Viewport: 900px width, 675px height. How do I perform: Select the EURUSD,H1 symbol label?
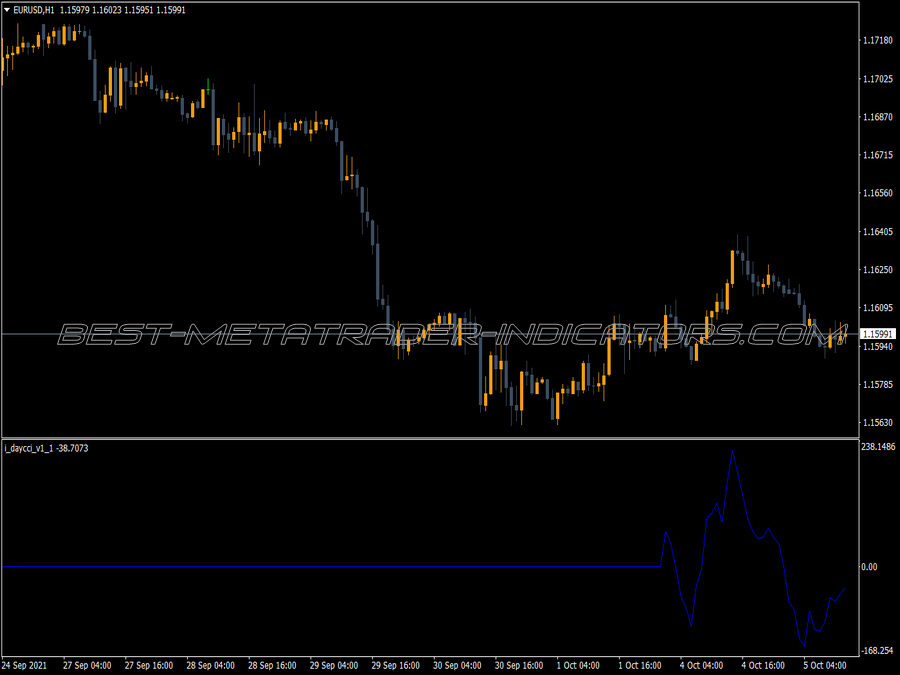34,10
